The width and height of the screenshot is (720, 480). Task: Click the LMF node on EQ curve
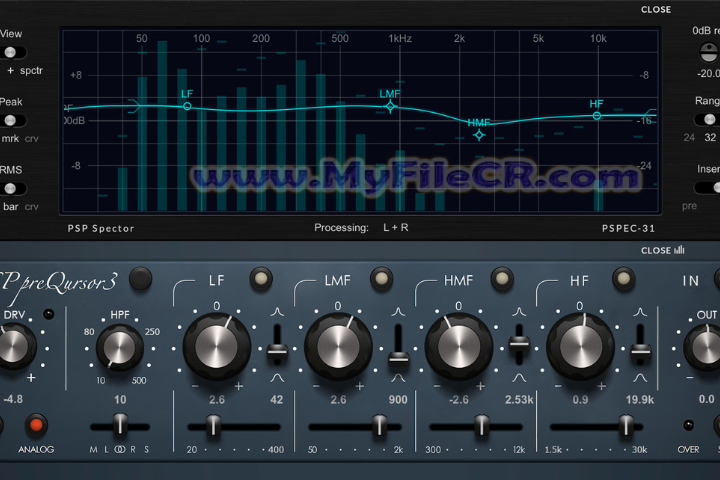point(390,107)
